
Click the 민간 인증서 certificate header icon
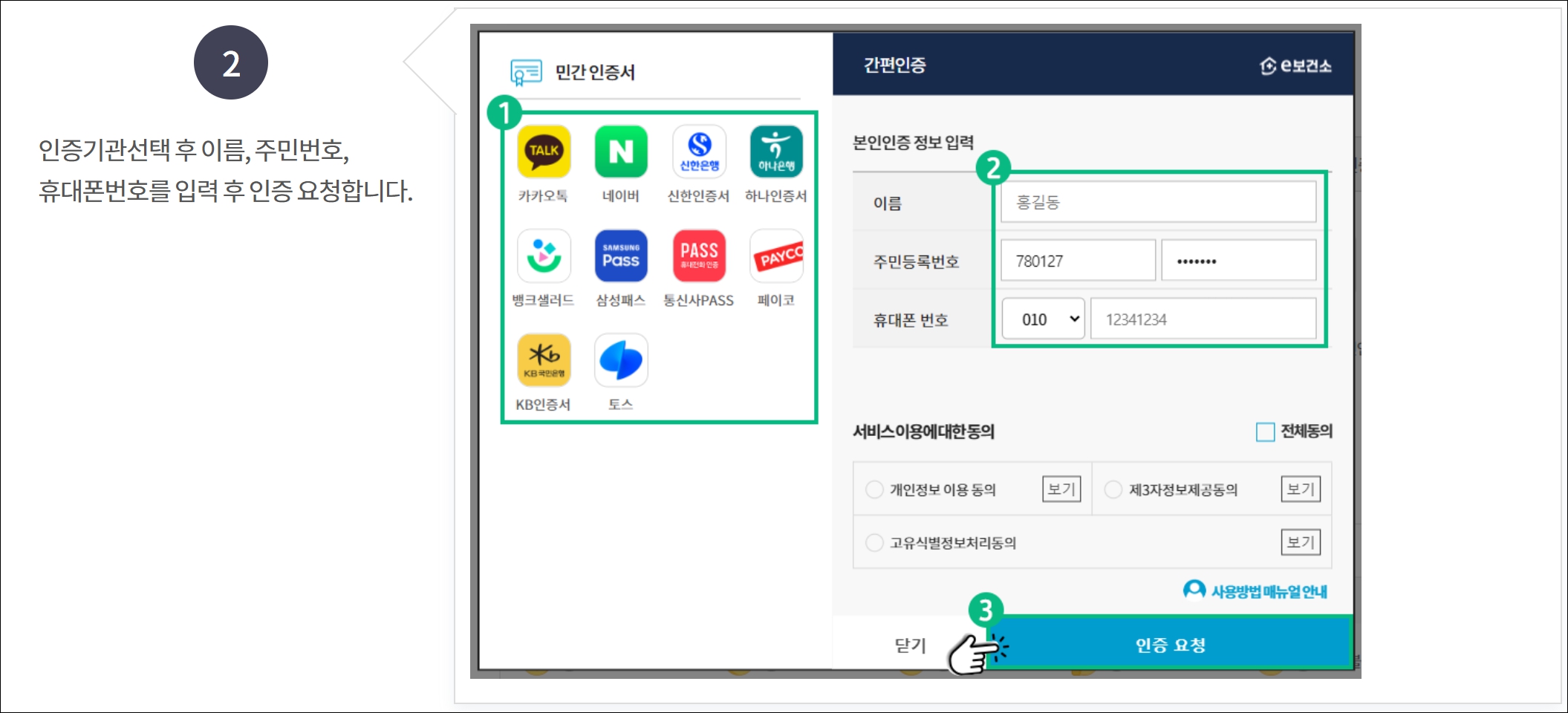[x=527, y=72]
